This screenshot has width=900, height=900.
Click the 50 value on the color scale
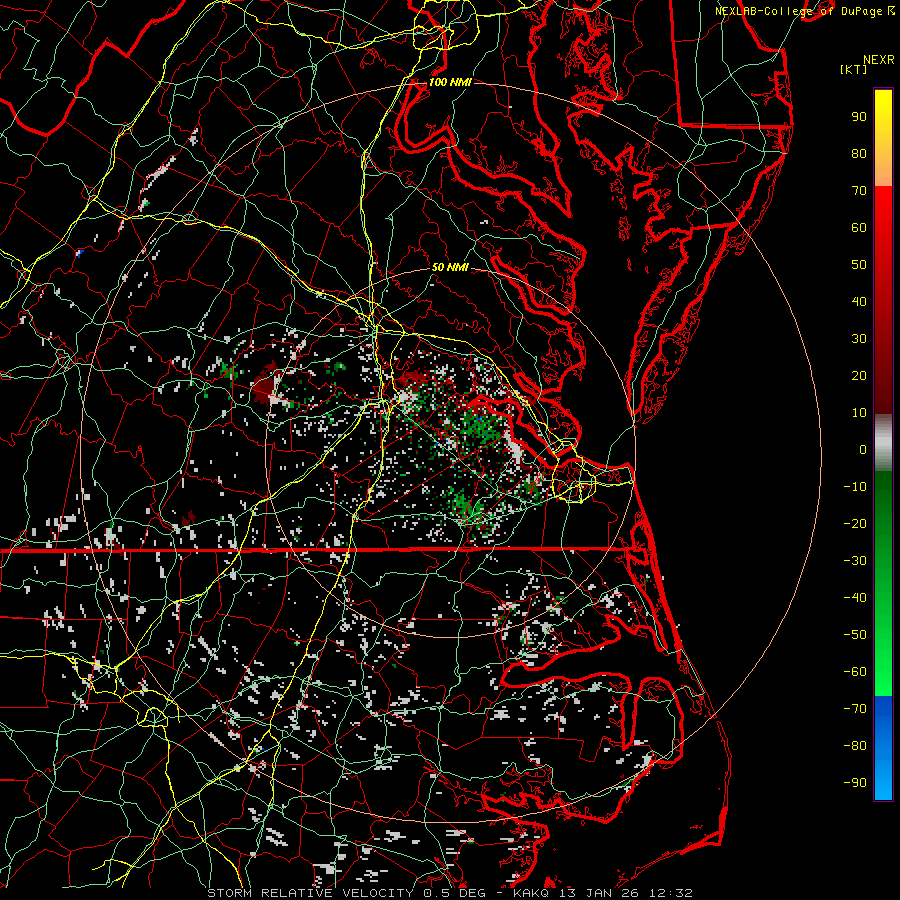click(x=859, y=265)
